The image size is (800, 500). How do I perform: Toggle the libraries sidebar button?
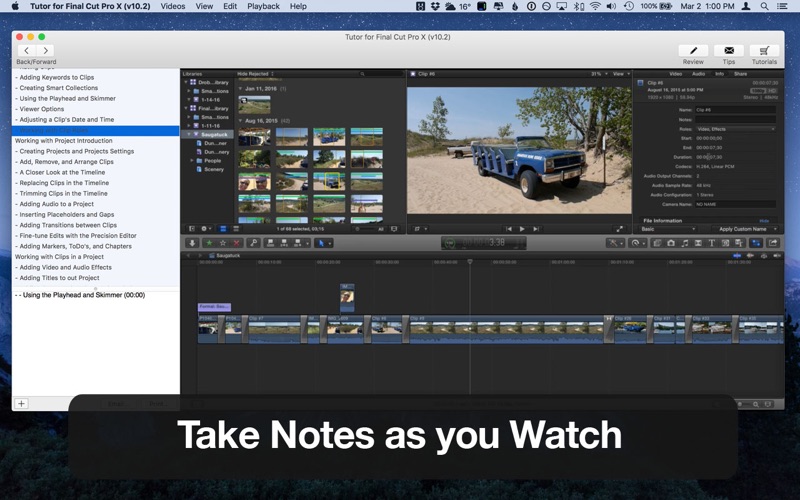(192, 229)
